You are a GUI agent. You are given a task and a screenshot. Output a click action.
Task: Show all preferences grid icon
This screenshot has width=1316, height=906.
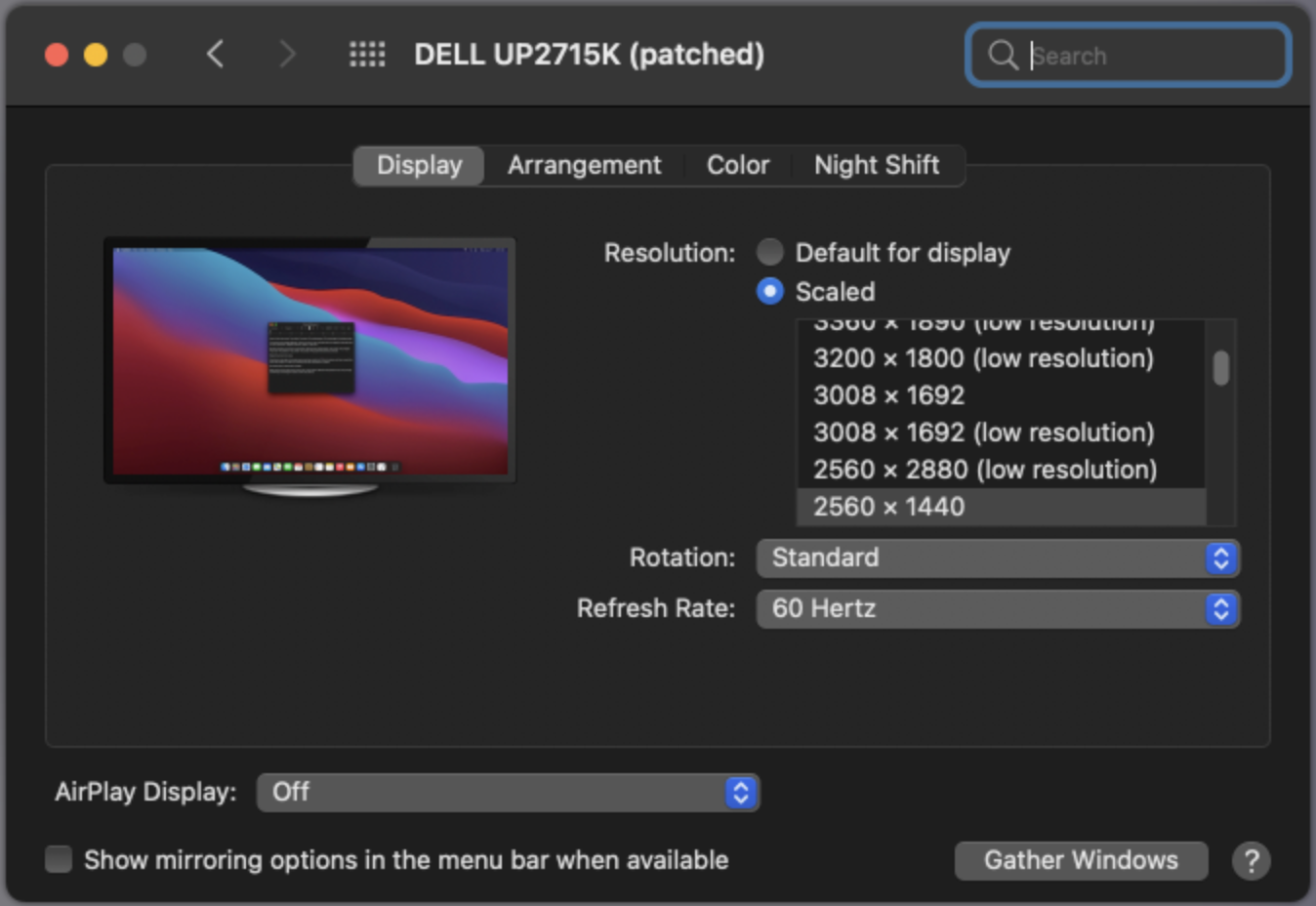[x=367, y=54]
